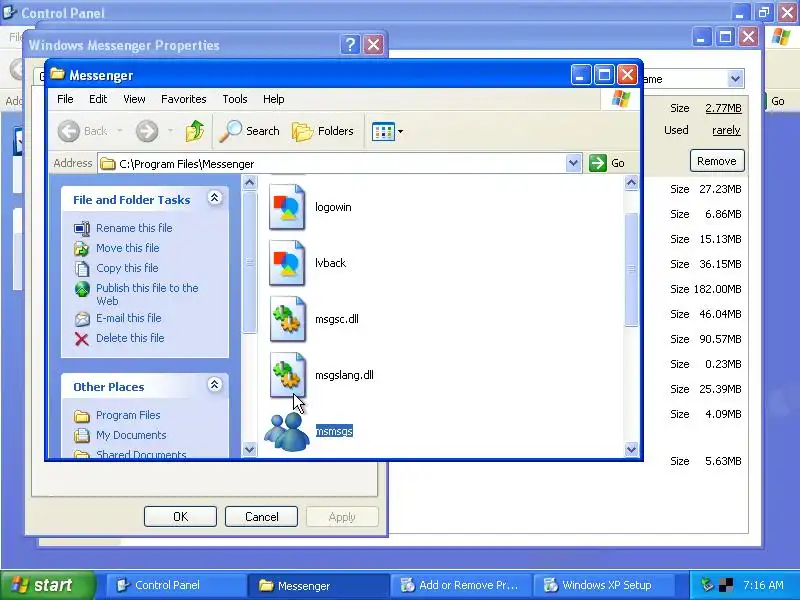
Task: Open the Search pane
Action: pyautogui.click(x=249, y=131)
